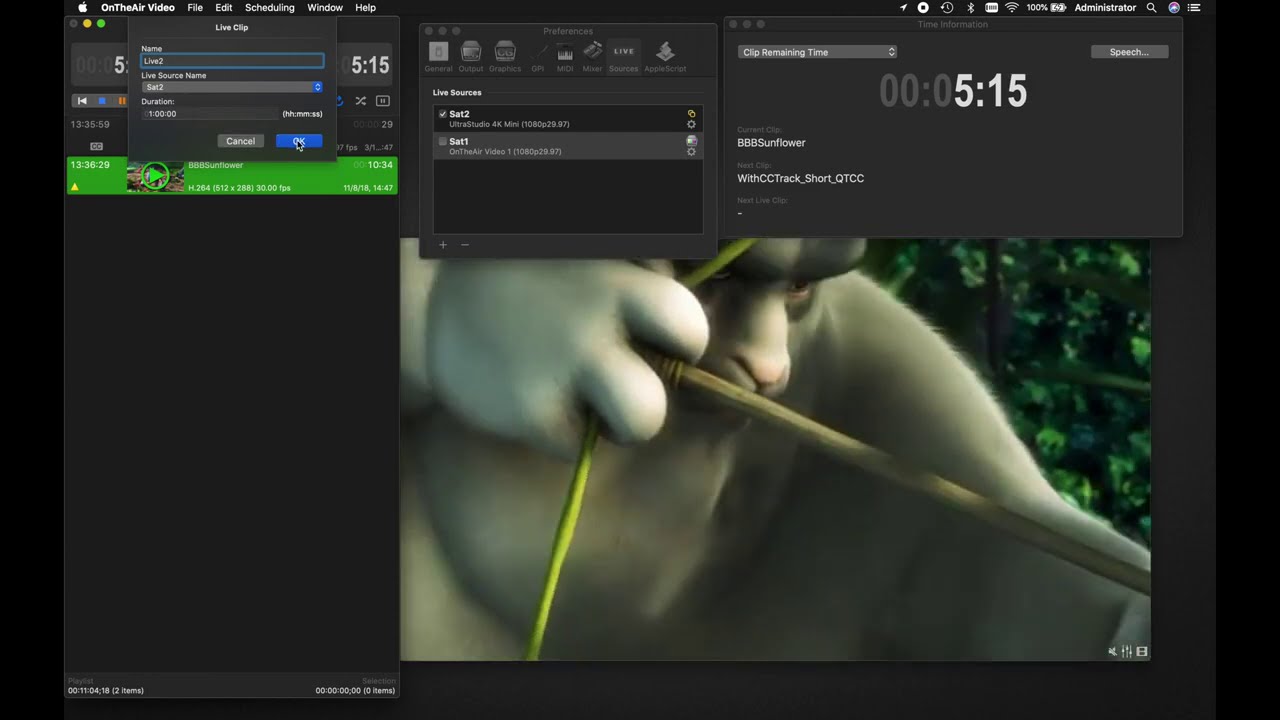Click the location arrow icon in menu bar
Image resolution: width=1280 pixels, height=720 pixels.
pyautogui.click(x=904, y=8)
